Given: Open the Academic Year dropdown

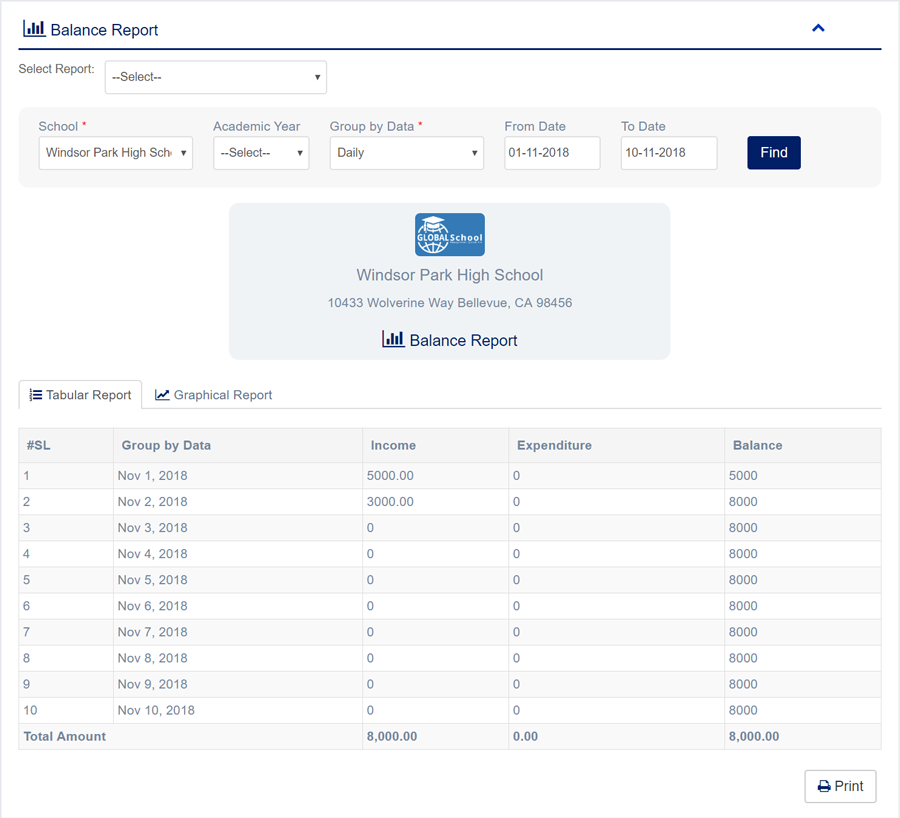Looking at the screenshot, I should click(261, 153).
